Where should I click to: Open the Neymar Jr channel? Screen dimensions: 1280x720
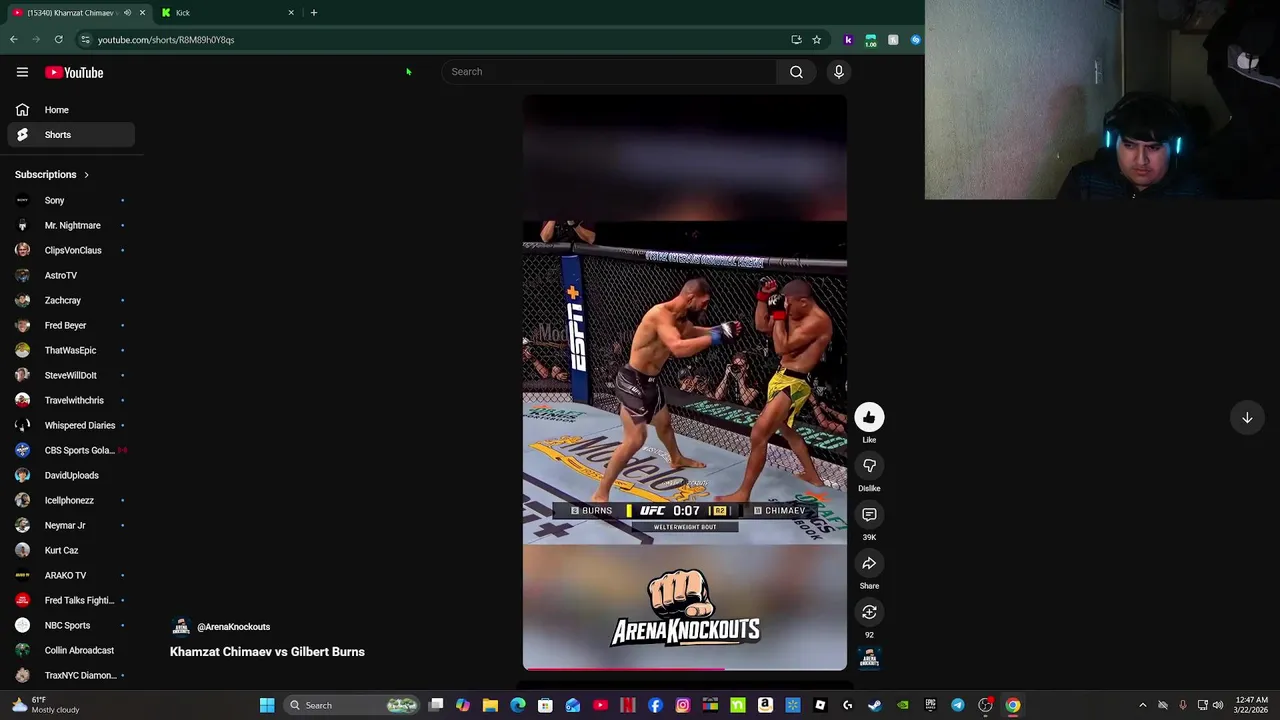coord(71,525)
